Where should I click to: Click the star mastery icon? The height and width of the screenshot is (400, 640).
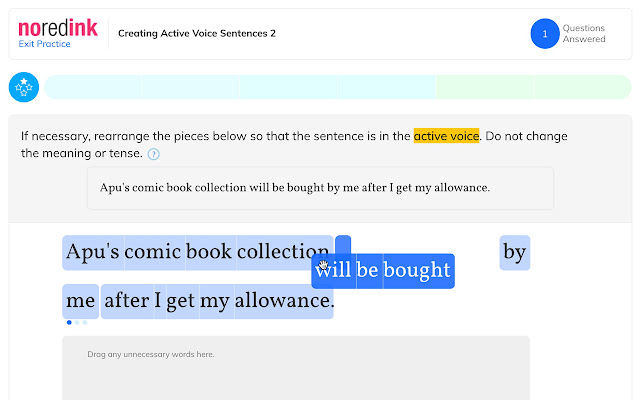click(24, 88)
